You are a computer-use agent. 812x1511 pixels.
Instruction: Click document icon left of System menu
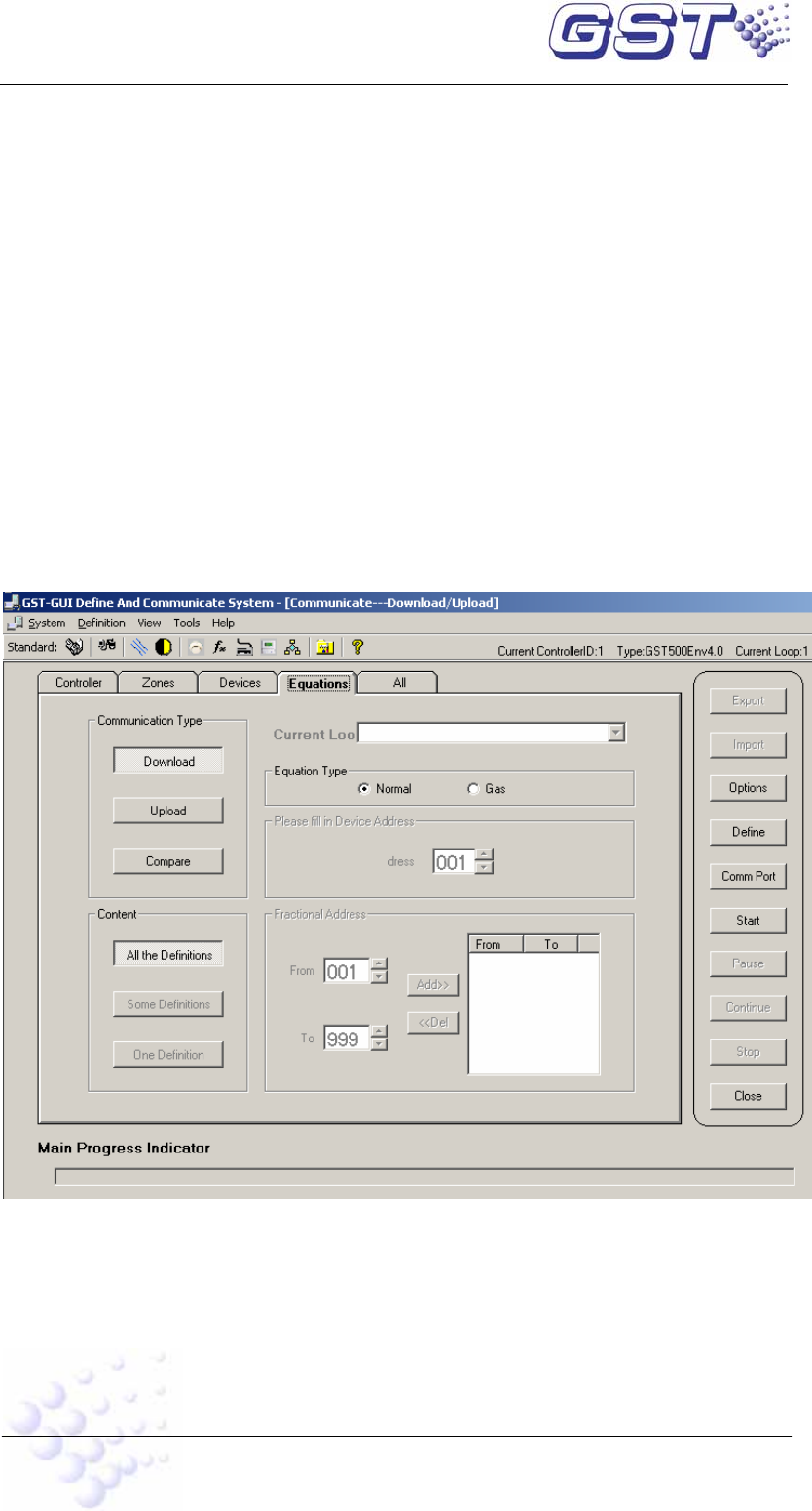click(x=13, y=623)
